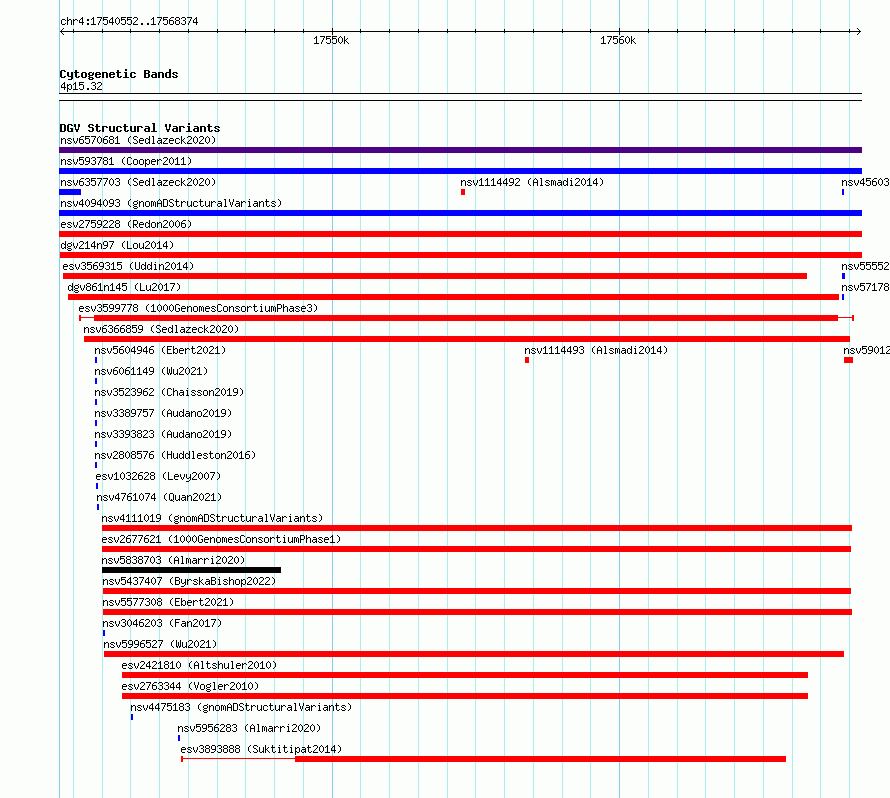
Task: Click the nsv6570681 (Sedlazeck2020) purple variant bar
Action: 460,150
